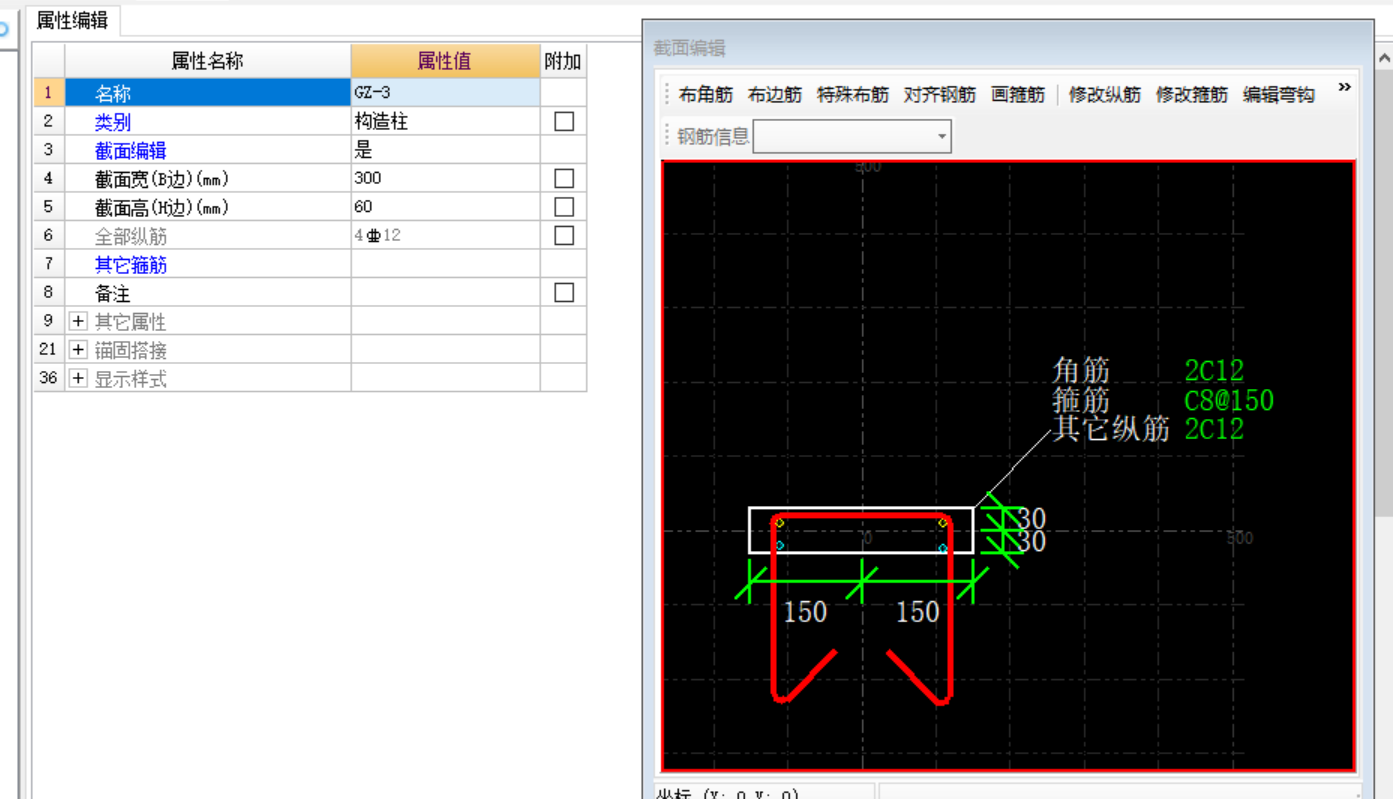Select the 截面编辑 property label
This screenshot has width=1393, height=799.
pos(130,151)
